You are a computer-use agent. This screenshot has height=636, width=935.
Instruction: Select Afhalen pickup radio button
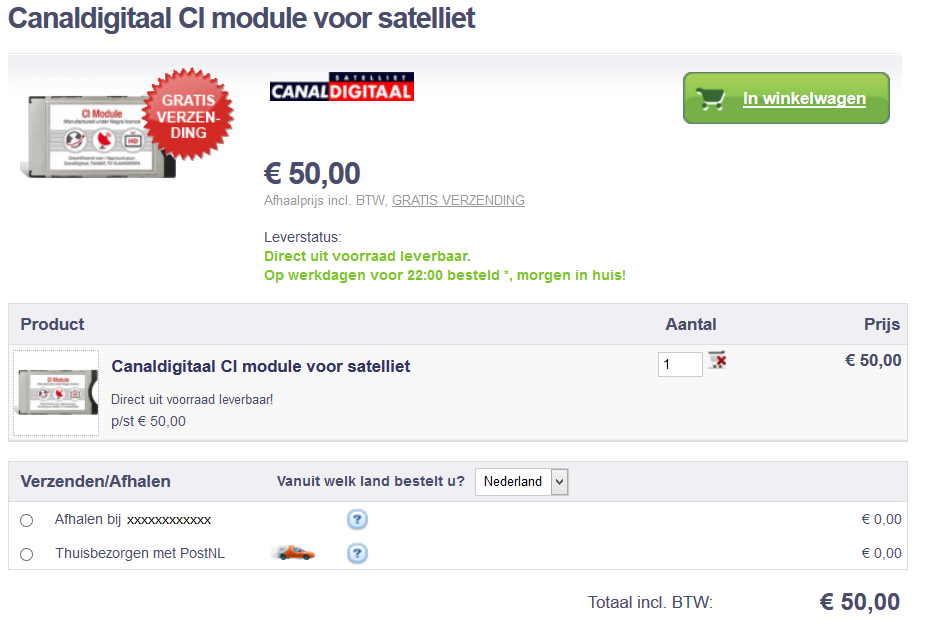(27, 520)
